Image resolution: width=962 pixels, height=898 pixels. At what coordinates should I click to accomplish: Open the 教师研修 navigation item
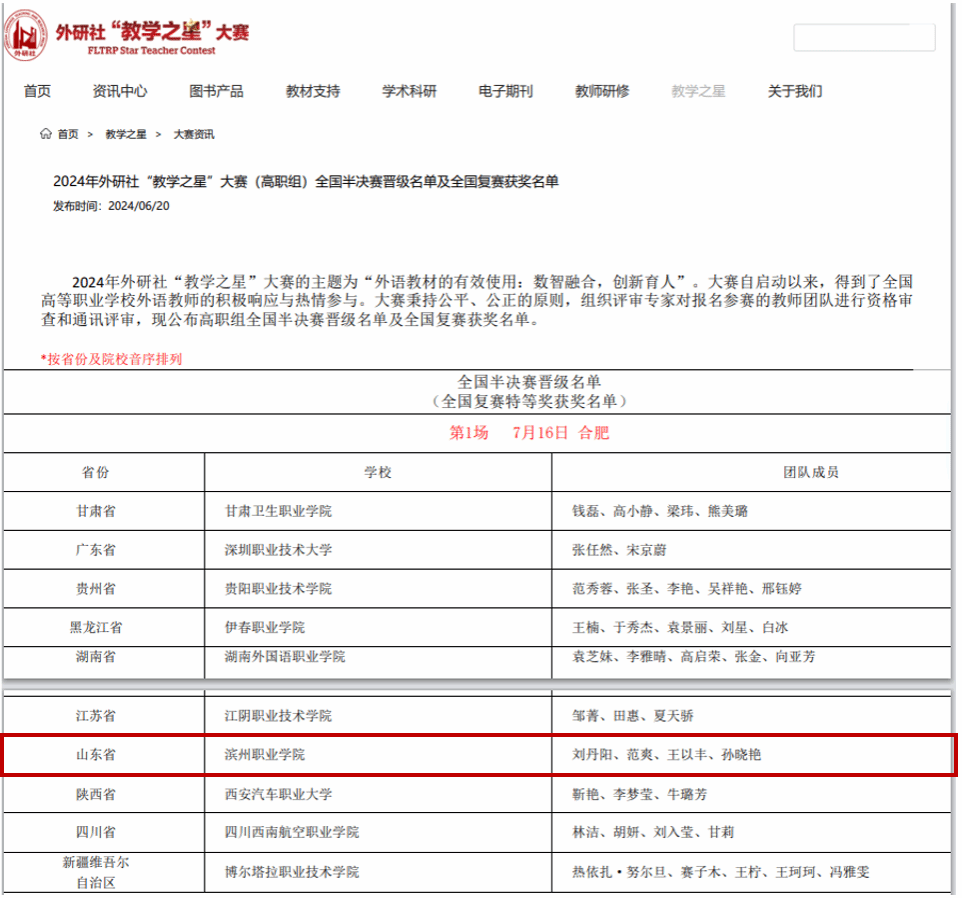tap(602, 91)
